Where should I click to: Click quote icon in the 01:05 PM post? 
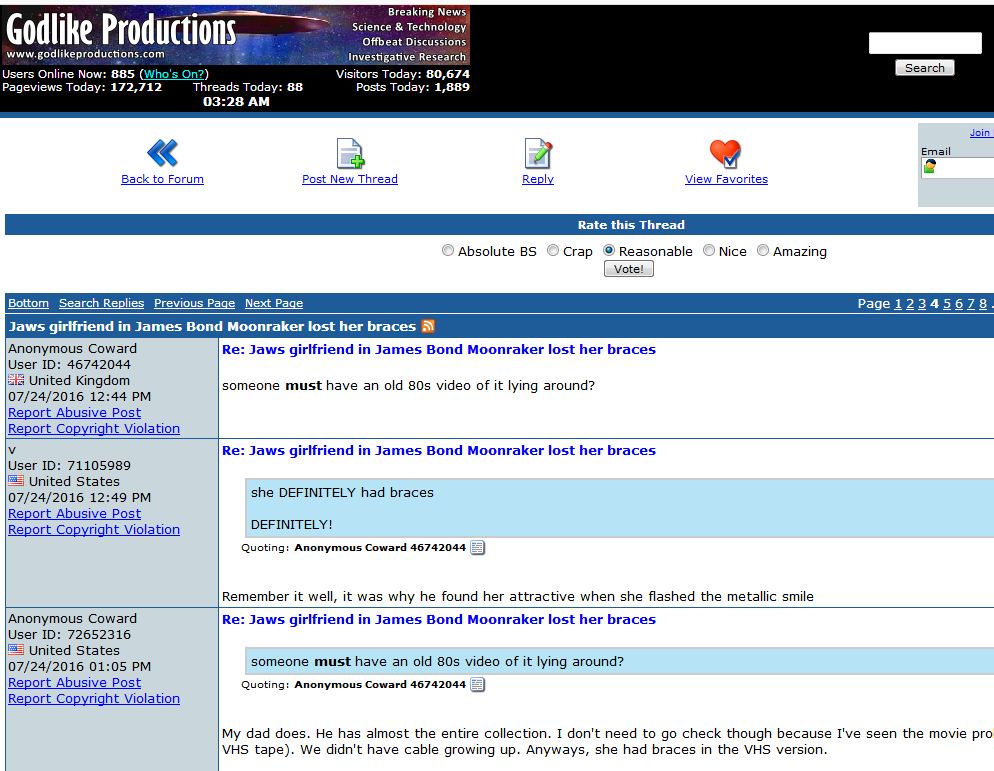click(x=477, y=684)
